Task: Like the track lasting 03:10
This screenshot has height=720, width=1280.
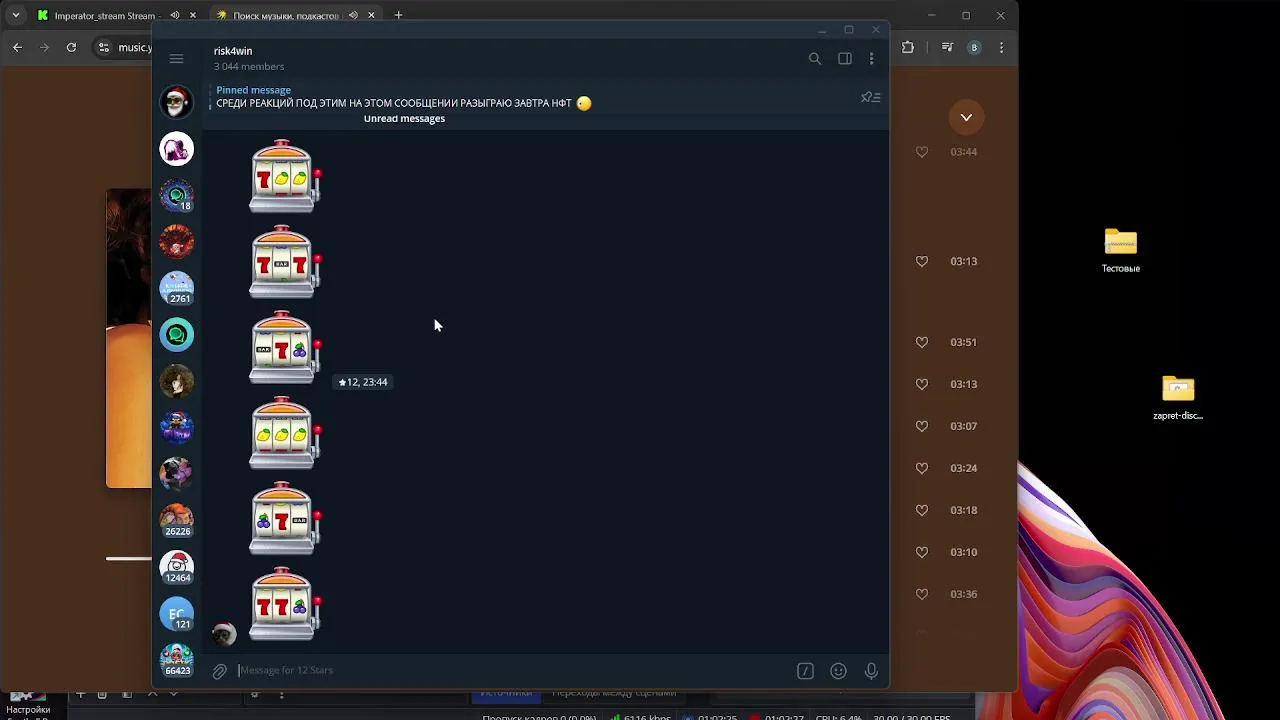Action: click(x=922, y=552)
